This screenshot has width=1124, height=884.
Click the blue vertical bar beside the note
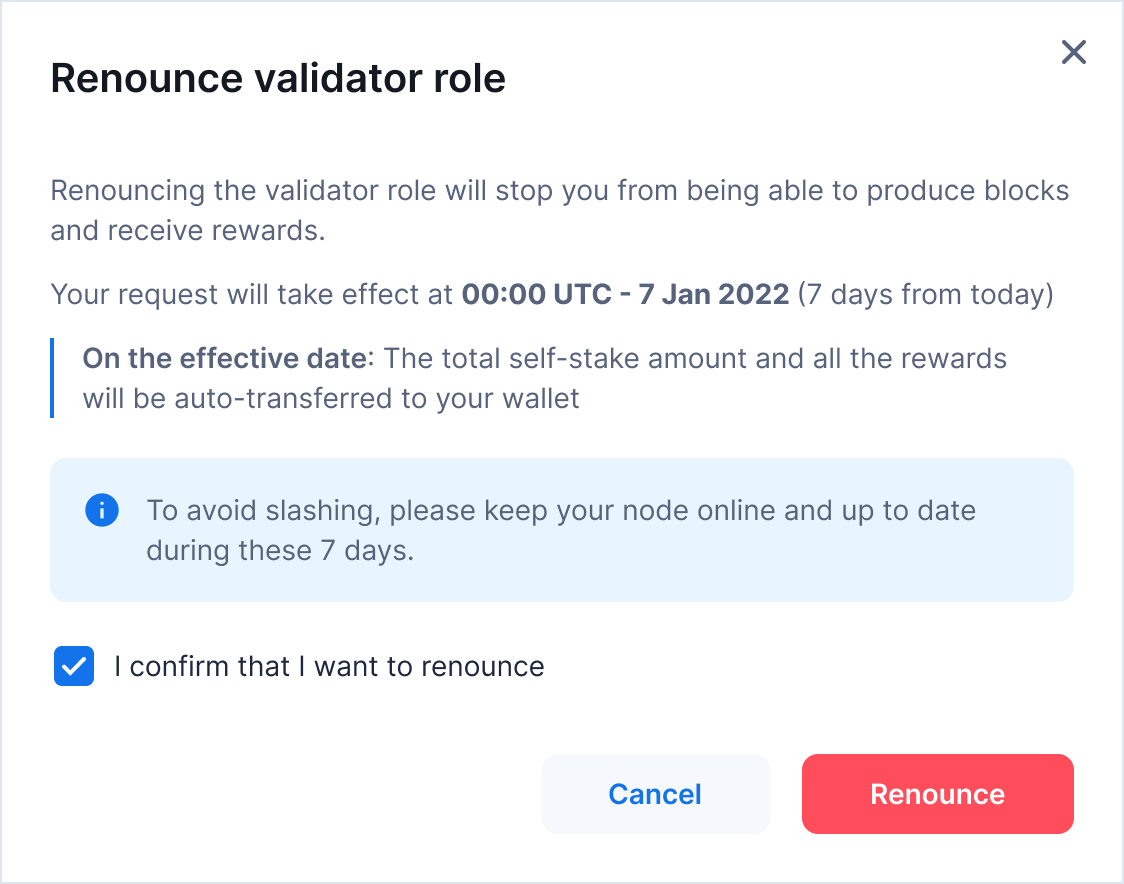(x=52, y=378)
